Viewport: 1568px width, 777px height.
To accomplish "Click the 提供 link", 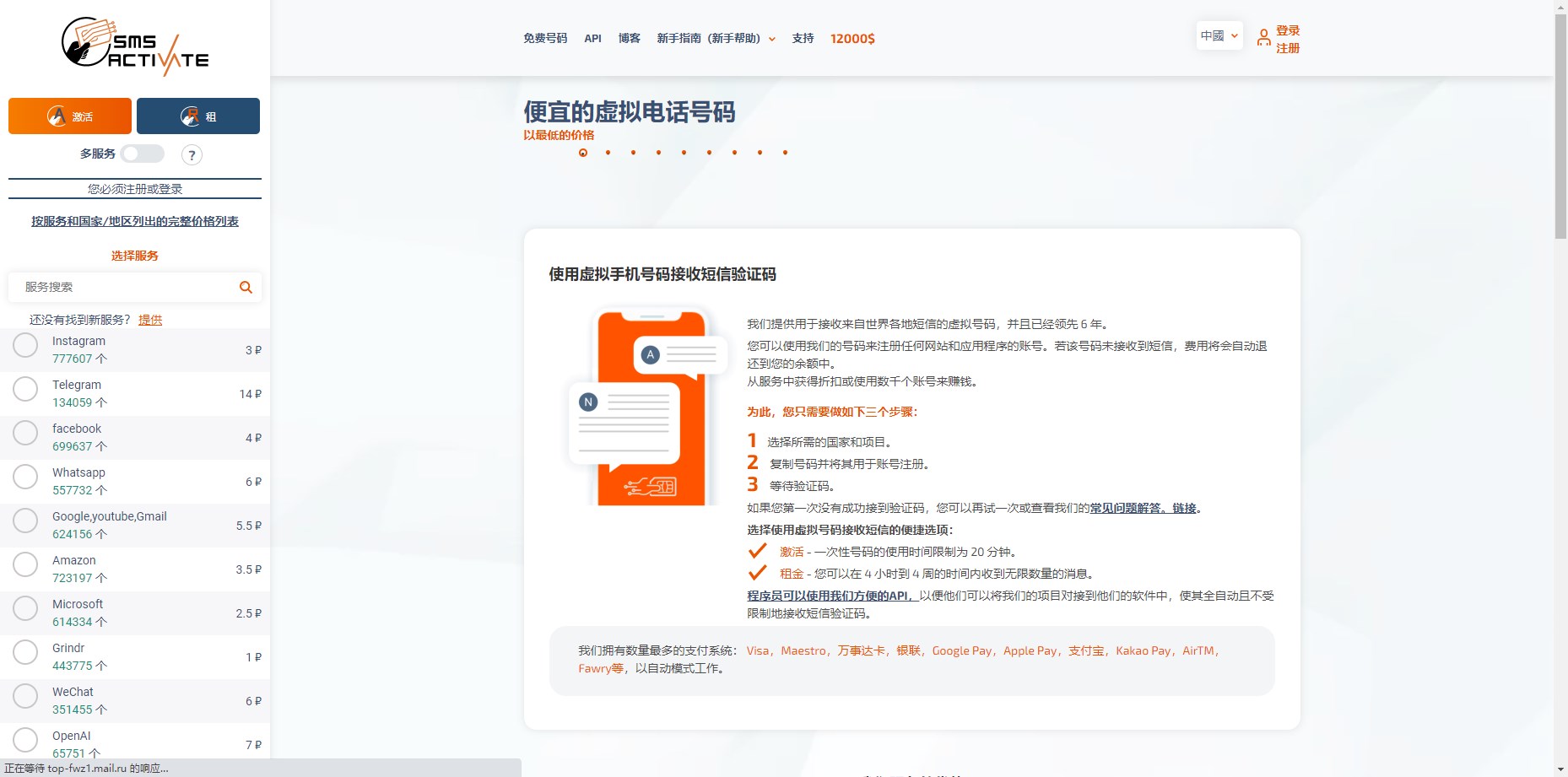I will click(x=150, y=320).
